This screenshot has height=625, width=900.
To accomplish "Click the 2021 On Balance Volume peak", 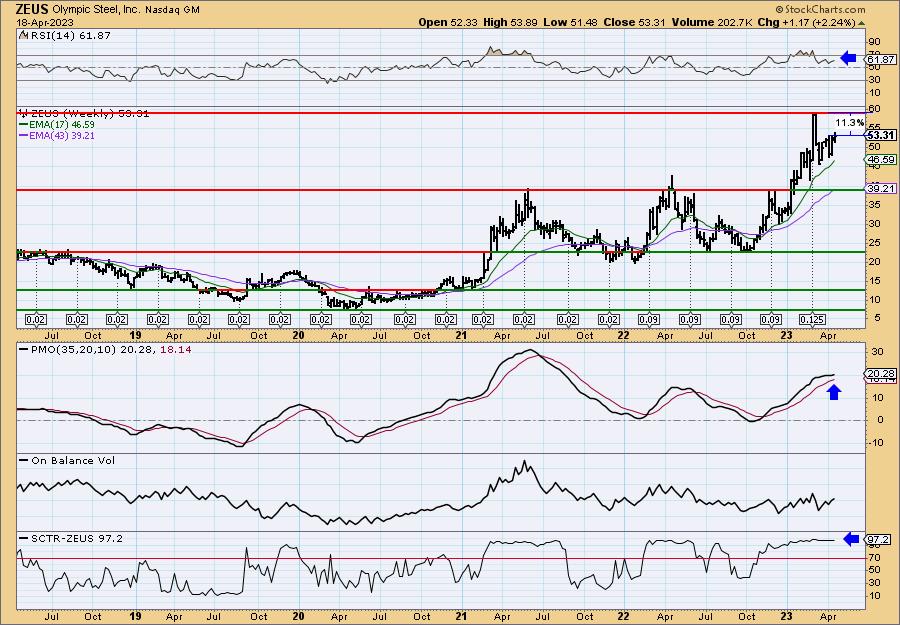I will (524, 463).
